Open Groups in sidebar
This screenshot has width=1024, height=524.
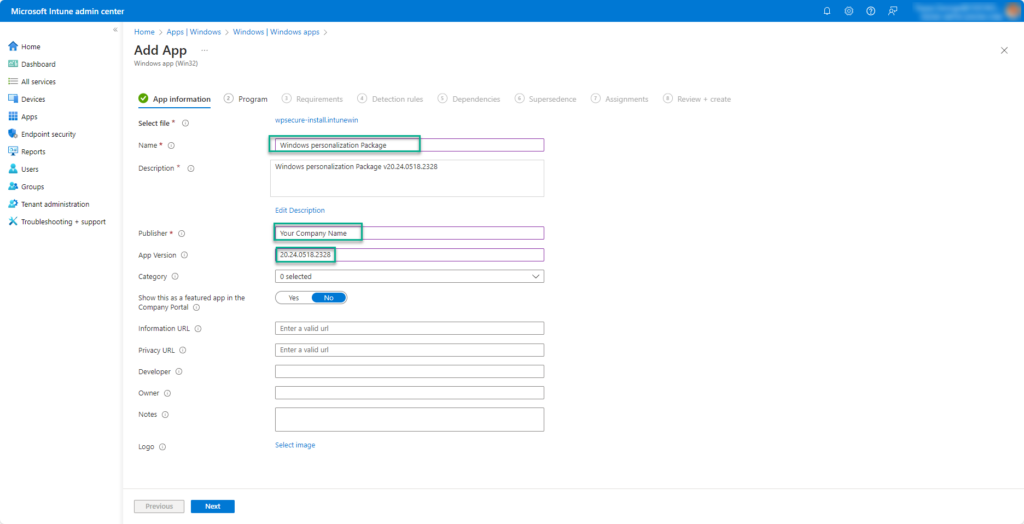25,186
